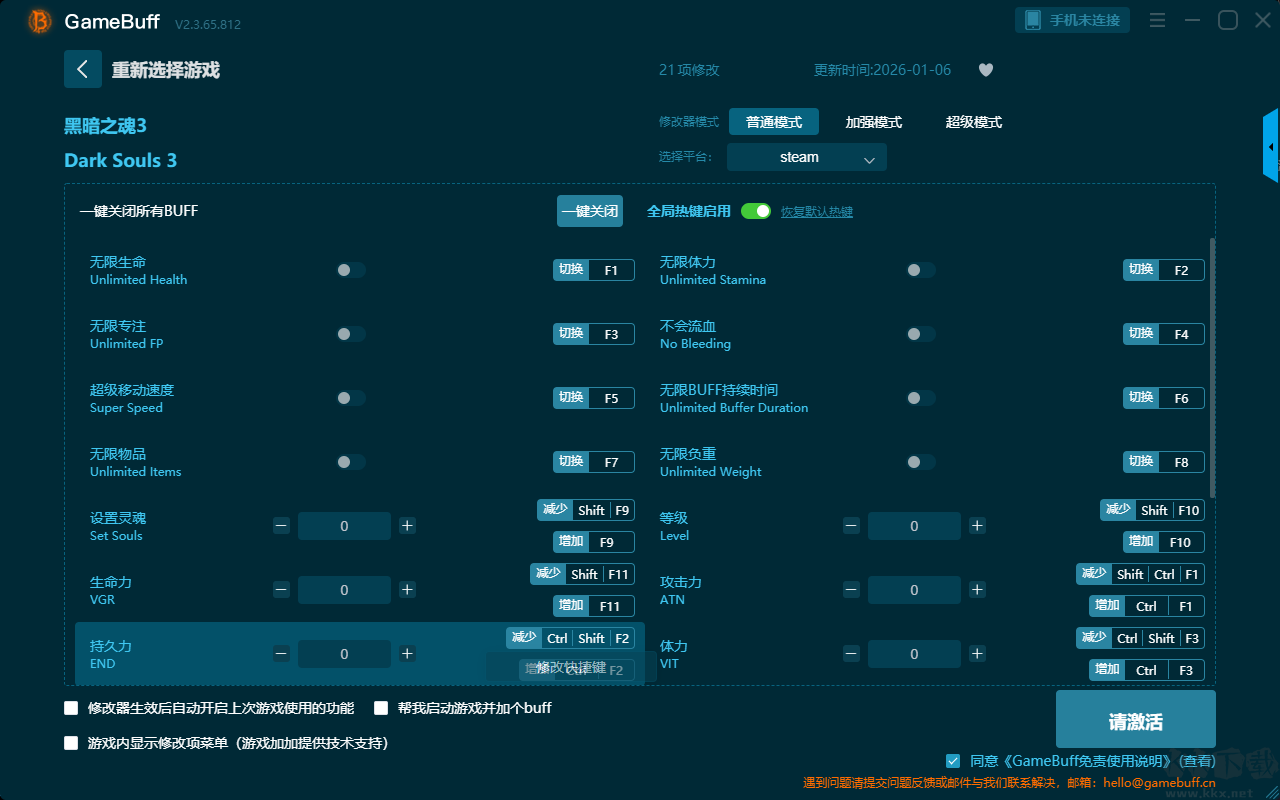Image resolution: width=1280 pixels, height=800 pixels.
Task: Click Ctrl F1 increase hotkey for ATN
Action: [x=1147, y=606]
